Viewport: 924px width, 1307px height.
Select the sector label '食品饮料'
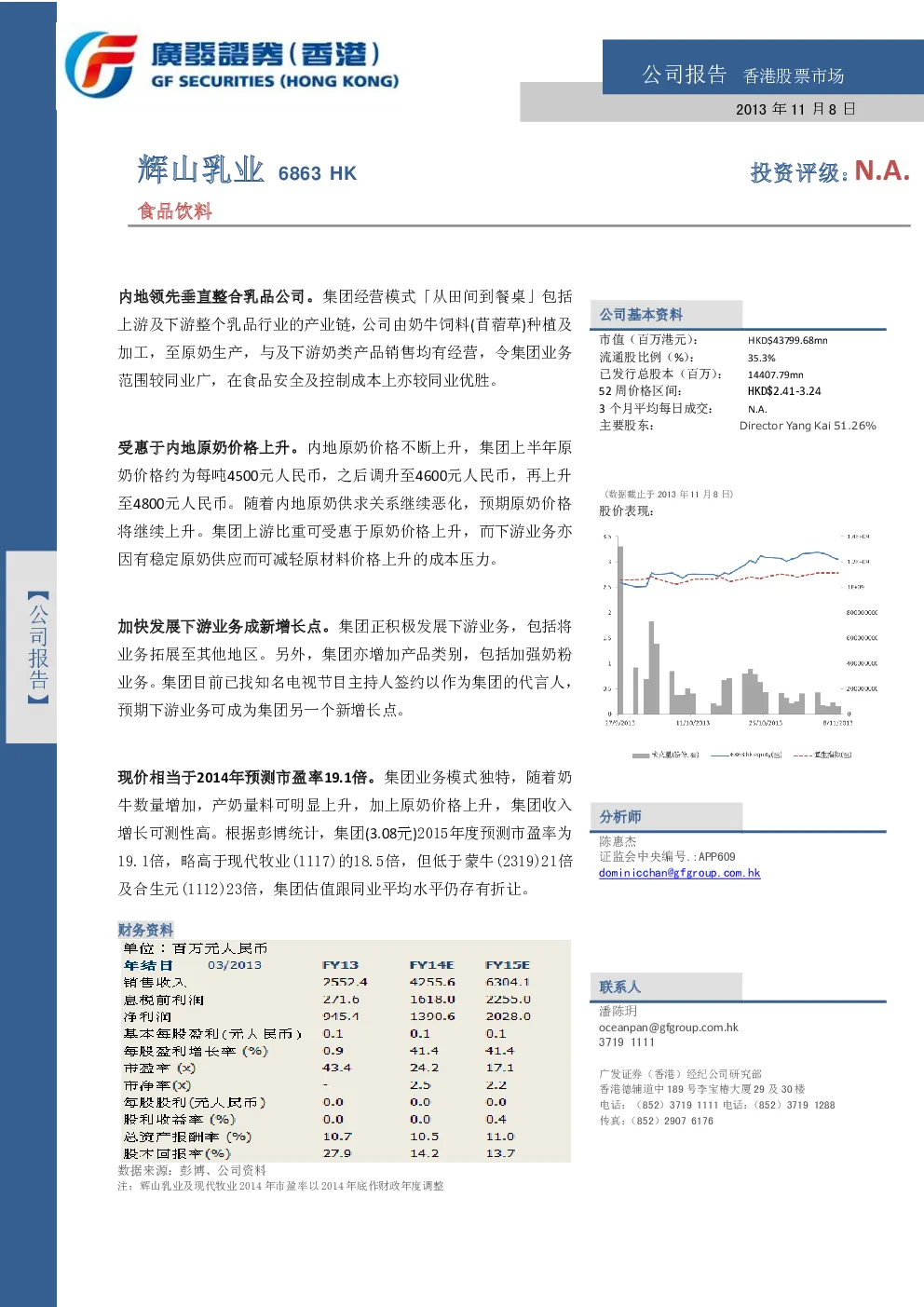coord(175,211)
